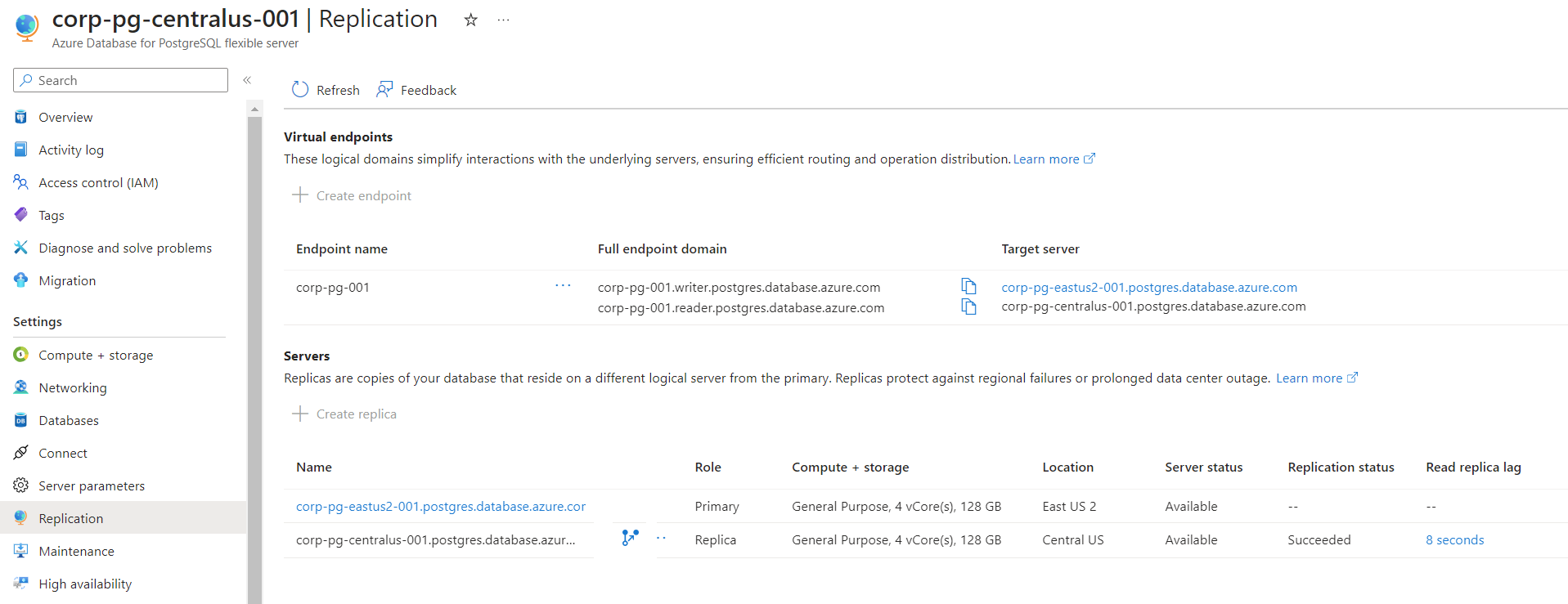Image resolution: width=1568 pixels, height=604 pixels.
Task: Click the promote icon on the replica row
Action: point(630,538)
